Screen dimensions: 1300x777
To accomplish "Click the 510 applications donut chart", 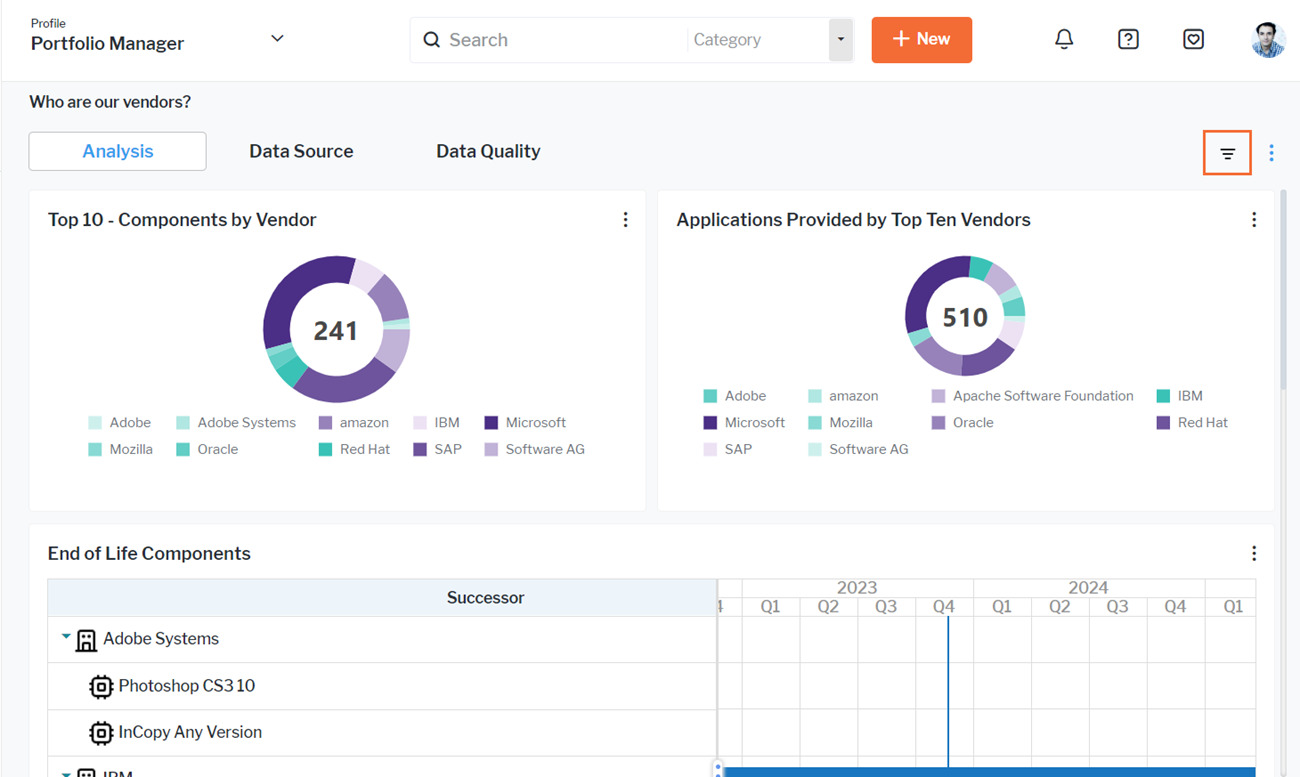I will 965,317.
